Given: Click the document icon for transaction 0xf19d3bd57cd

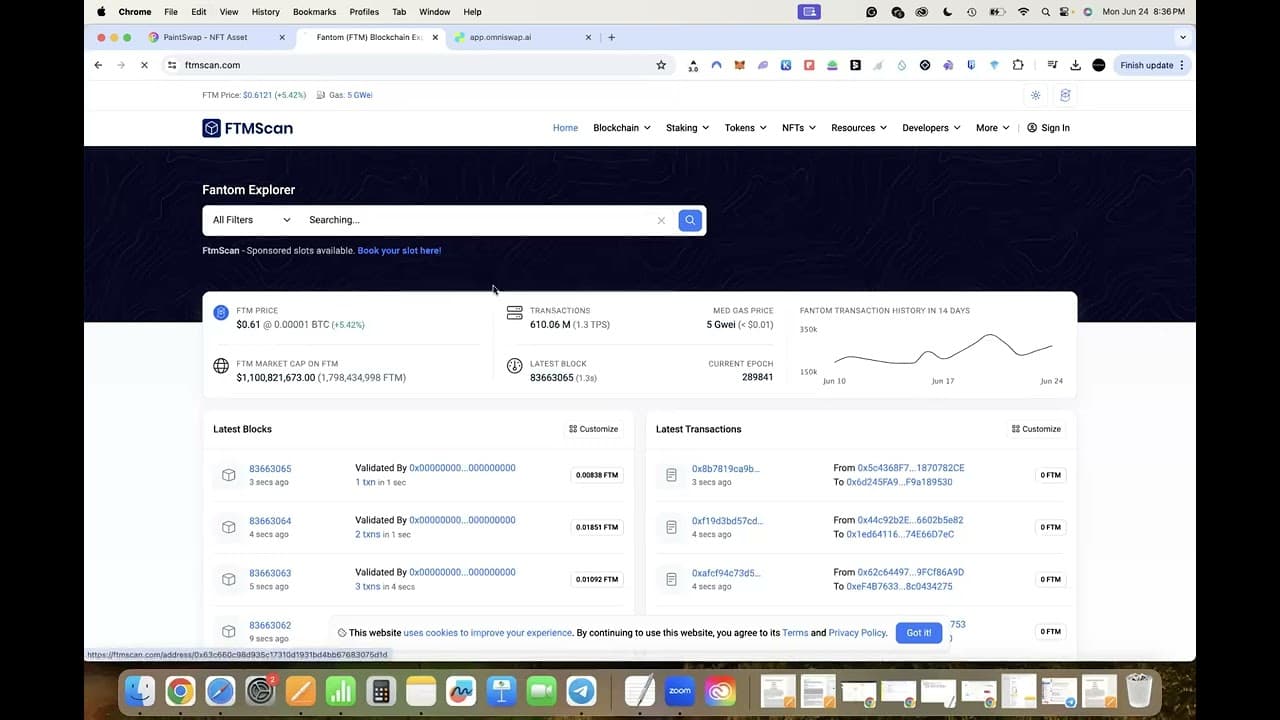Looking at the screenshot, I should pyautogui.click(x=671, y=527).
